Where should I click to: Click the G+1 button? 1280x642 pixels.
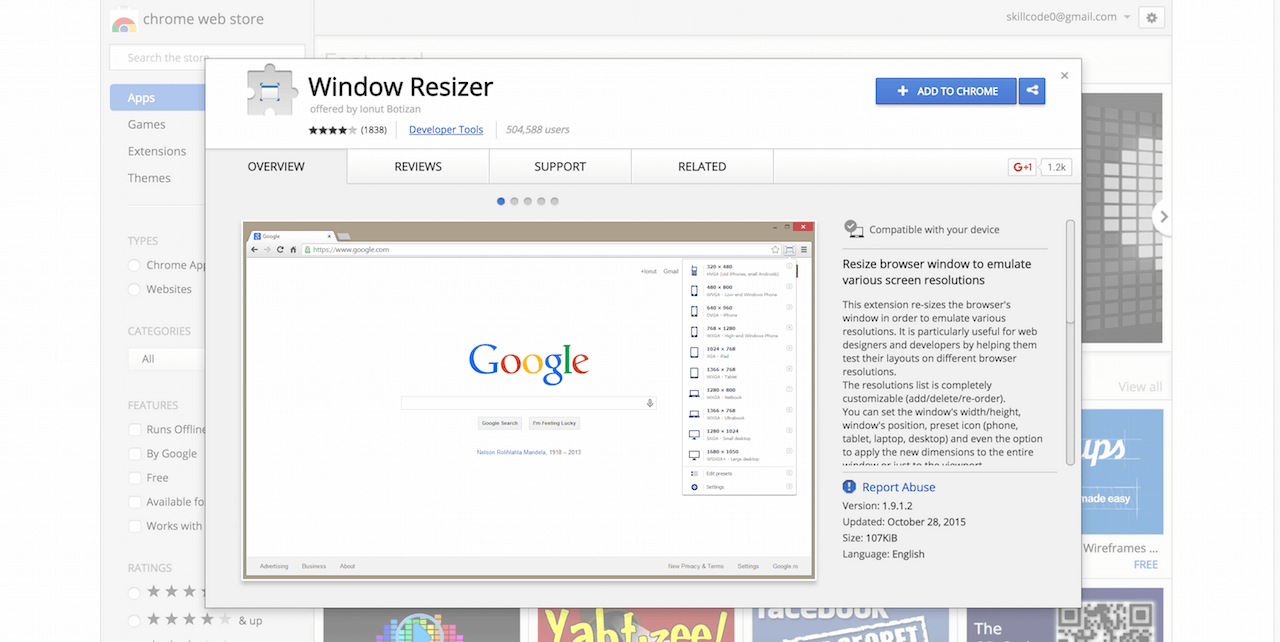pos(1022,167)
